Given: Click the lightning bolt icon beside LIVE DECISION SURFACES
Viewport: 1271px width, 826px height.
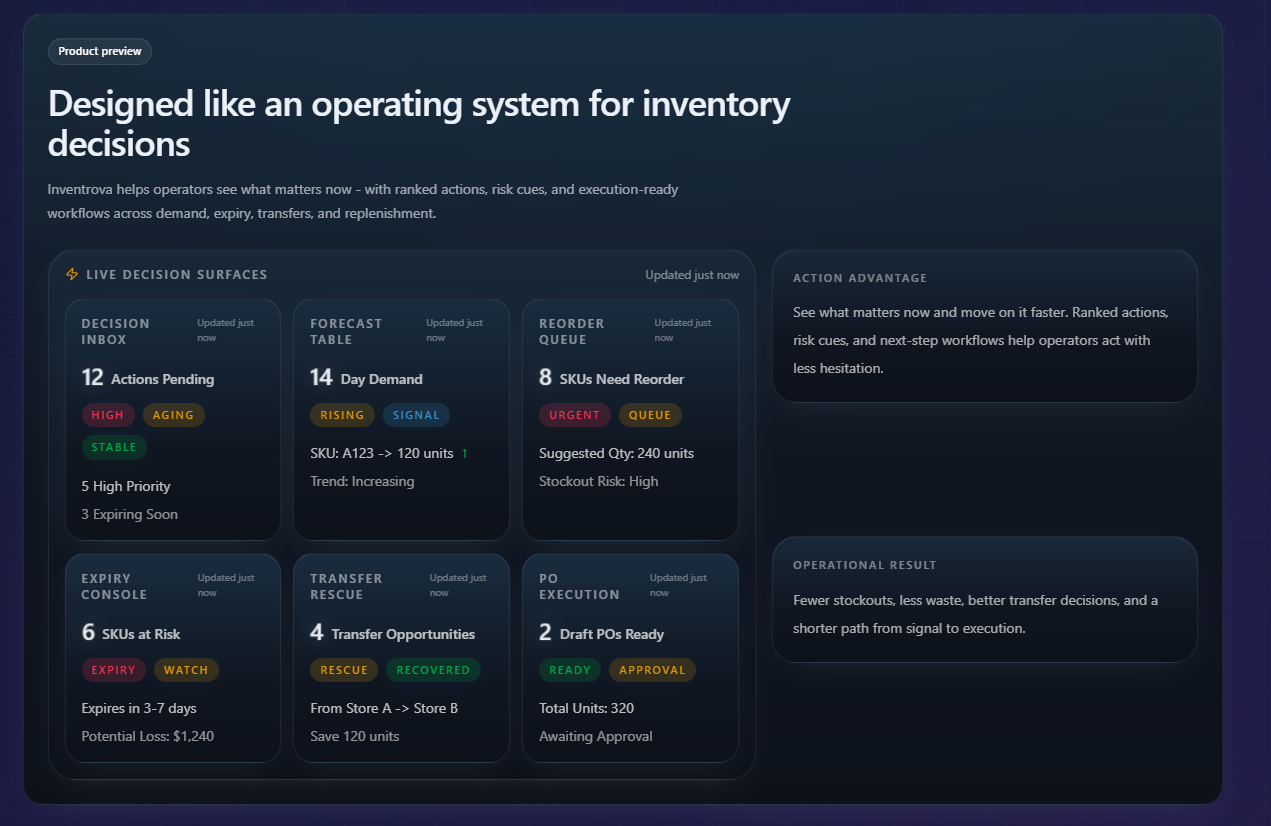Looking at the screenshot, I should point(71,274).
